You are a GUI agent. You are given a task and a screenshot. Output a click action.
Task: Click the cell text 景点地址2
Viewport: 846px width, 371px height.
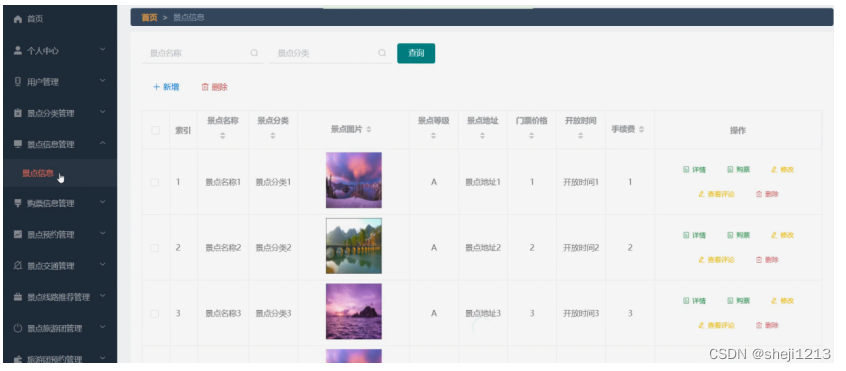tap(483, 248)
